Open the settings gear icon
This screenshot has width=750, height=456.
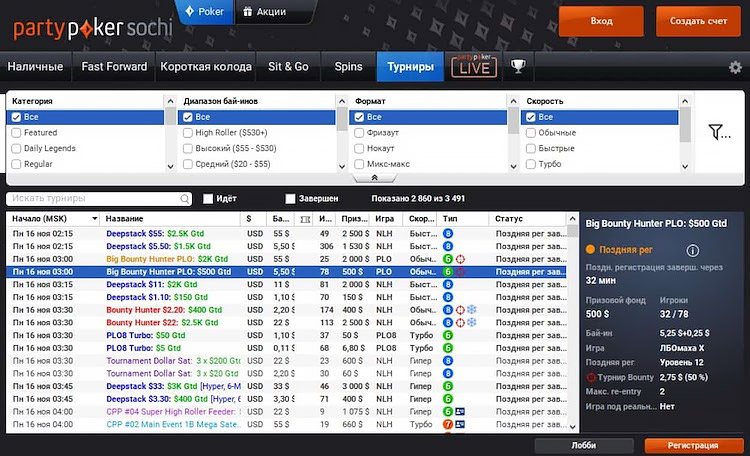tap(735, 68)
